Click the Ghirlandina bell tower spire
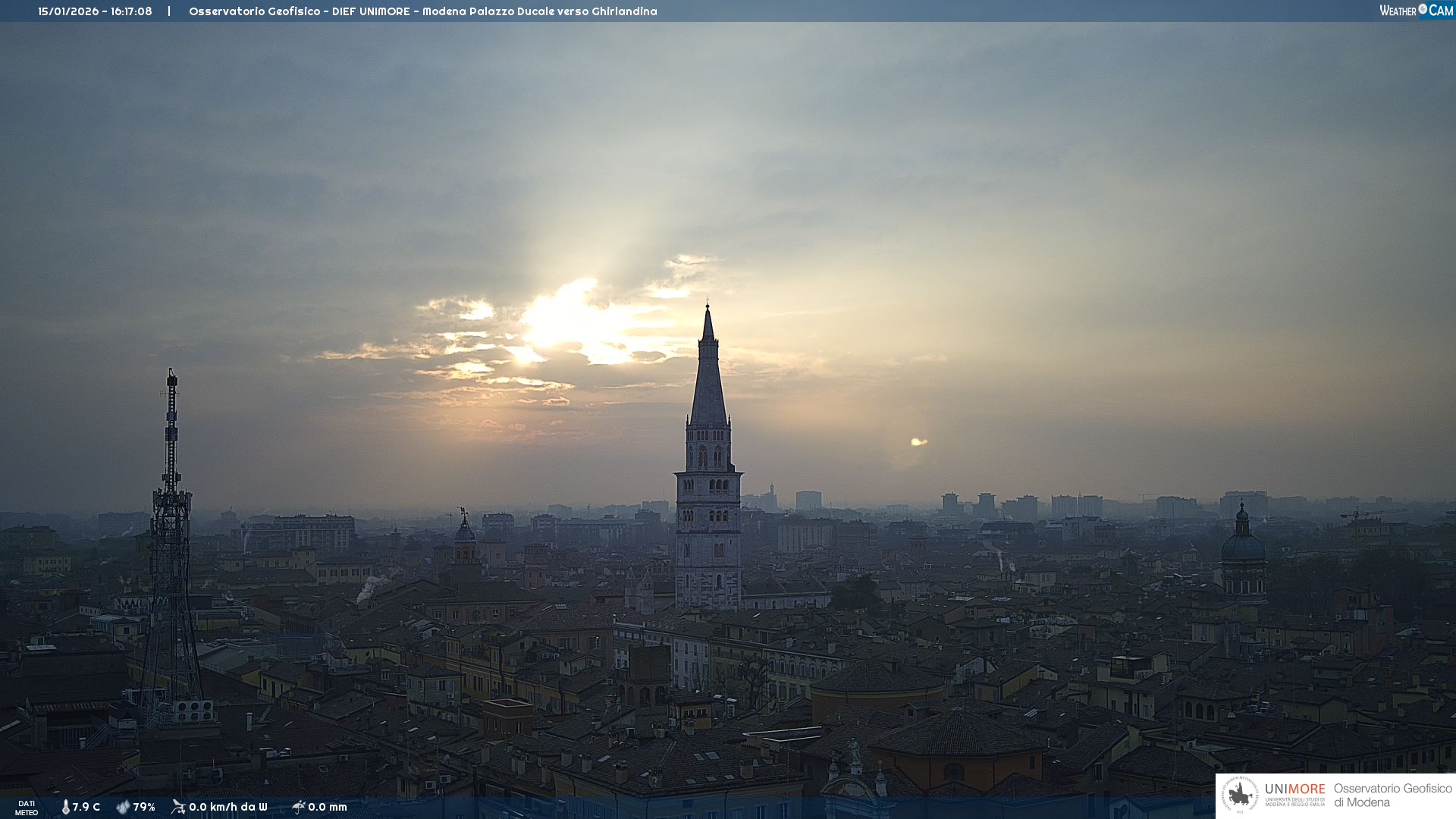1456x819 pixels. coord(708,379)
